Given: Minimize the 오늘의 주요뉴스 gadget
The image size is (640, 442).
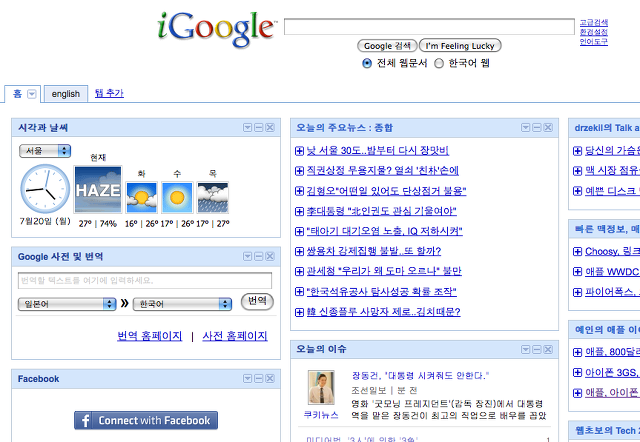Looking at the screenshot, I should 537,128.
